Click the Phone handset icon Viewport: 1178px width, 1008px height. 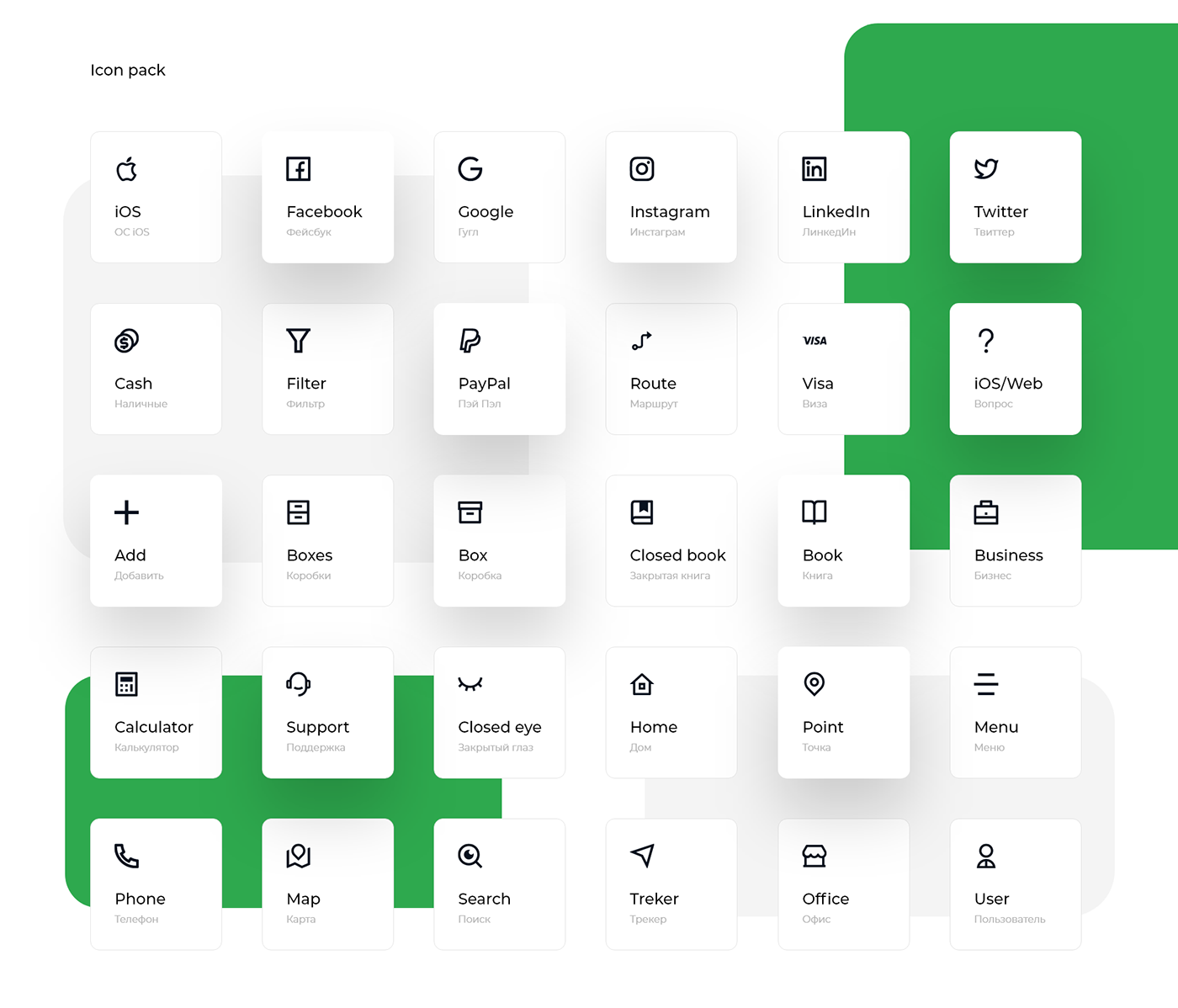126,856
